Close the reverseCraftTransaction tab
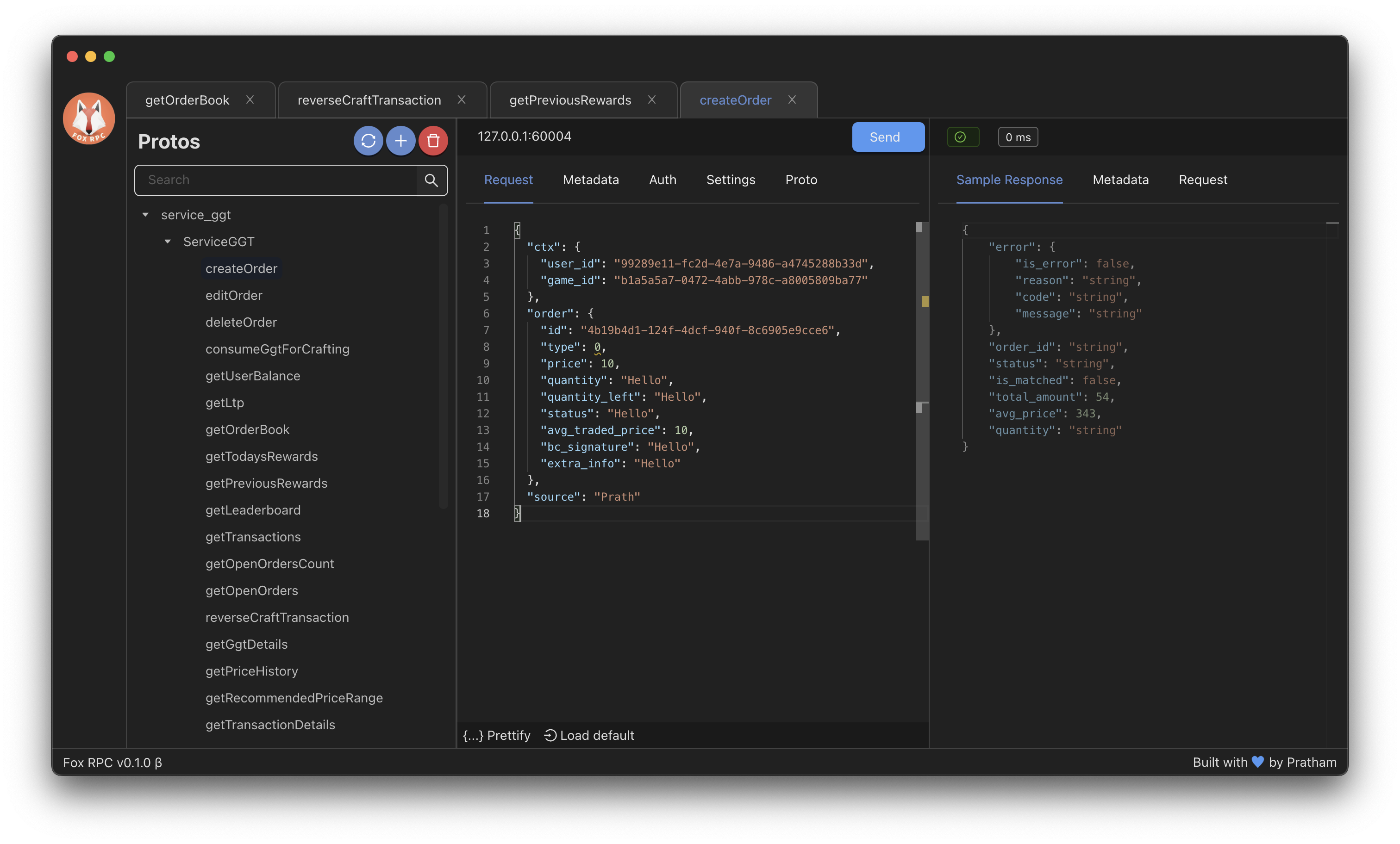The width and height of the screenshot is (1400, 844). pos(462,99)
